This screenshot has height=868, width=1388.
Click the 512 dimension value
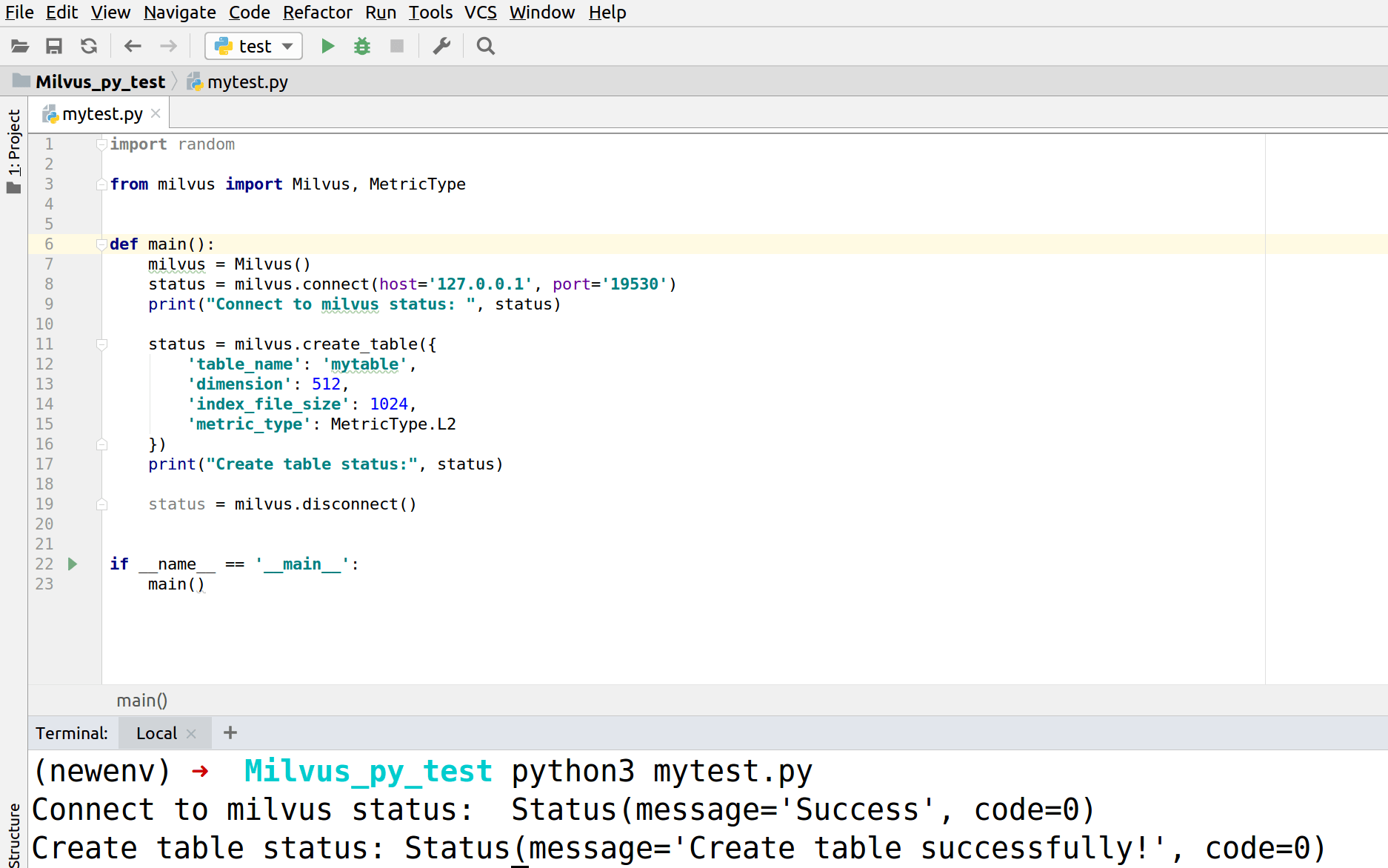[326, 384]
